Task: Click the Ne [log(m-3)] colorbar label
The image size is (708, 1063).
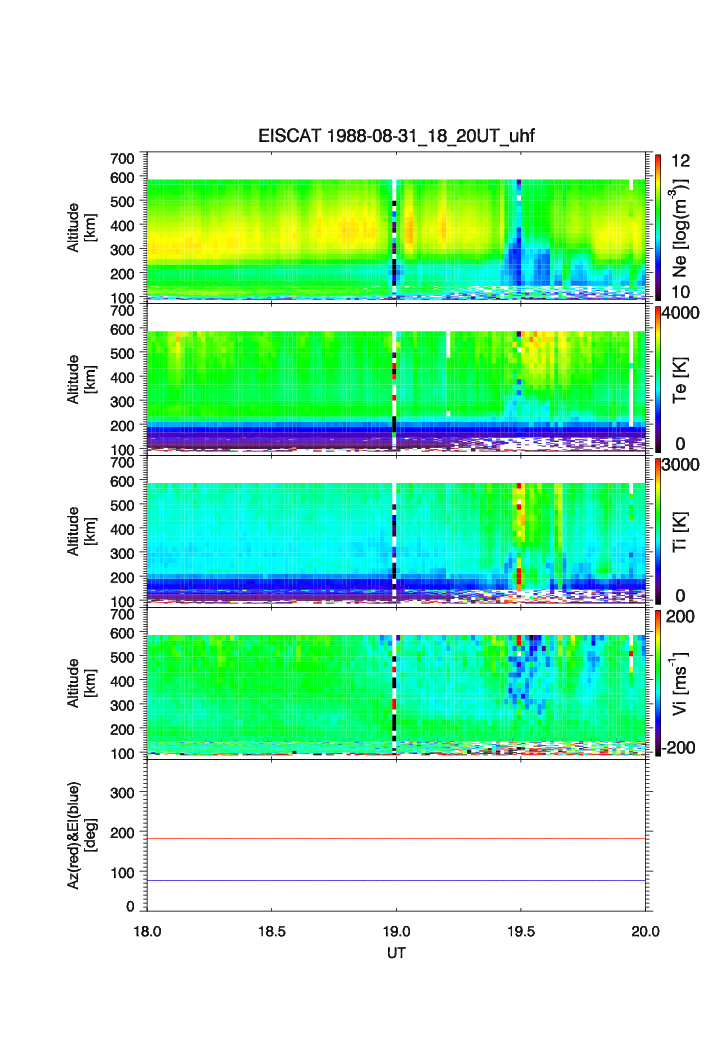Action: tap(684, 227)
